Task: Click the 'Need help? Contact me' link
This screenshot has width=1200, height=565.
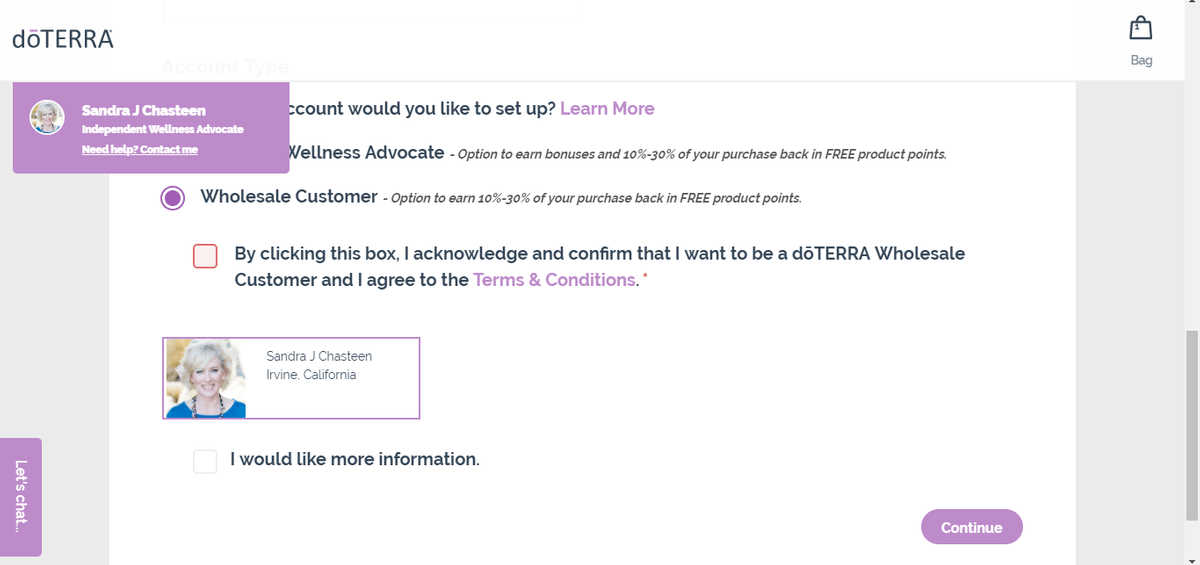Action: 140,149
